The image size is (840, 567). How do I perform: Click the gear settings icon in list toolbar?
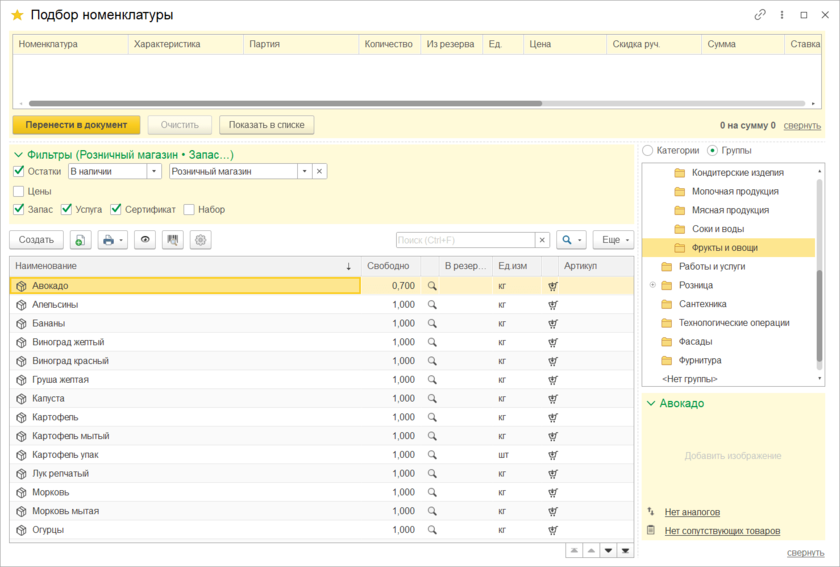(x=201, y=240)
